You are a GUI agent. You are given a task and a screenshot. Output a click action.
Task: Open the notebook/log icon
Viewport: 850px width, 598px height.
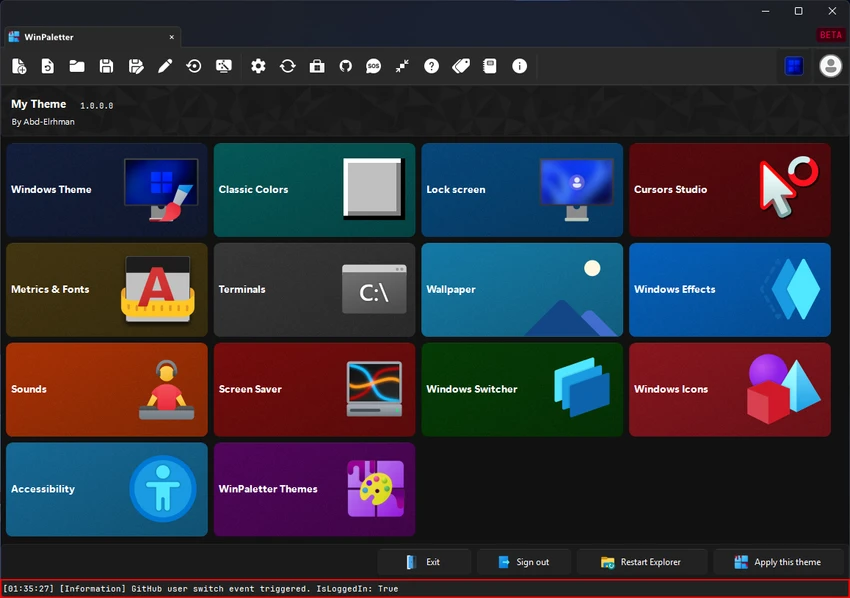point(490,66)
